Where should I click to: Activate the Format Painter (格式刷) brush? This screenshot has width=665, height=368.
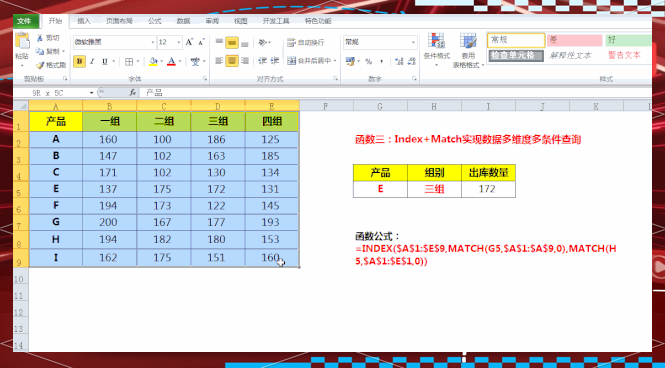(x=39, y=65)
